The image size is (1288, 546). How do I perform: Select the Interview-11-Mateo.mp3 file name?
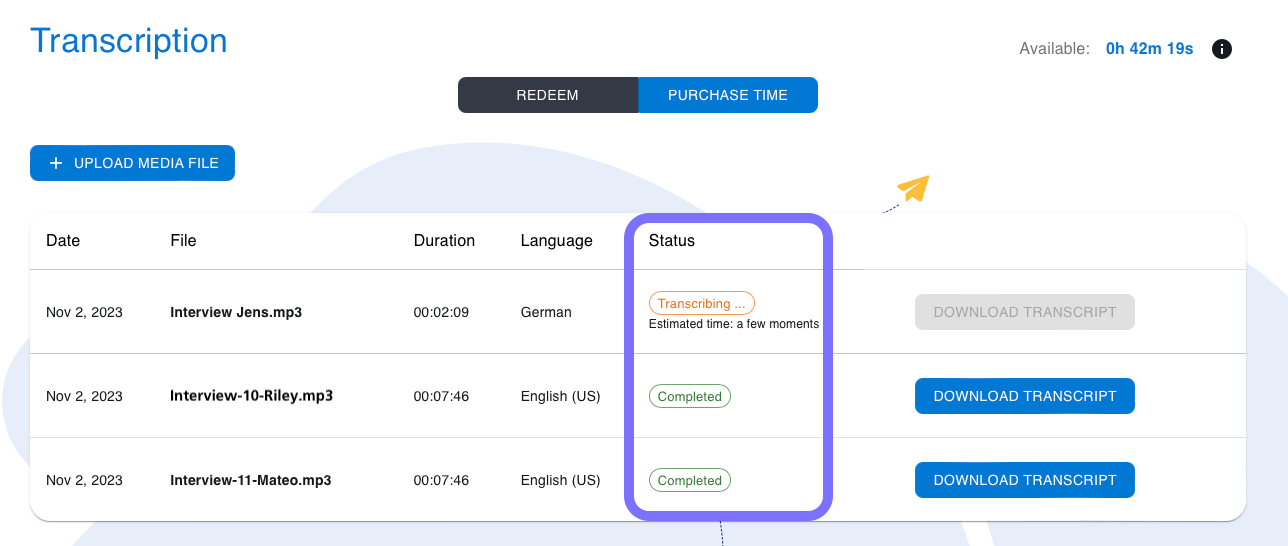click(251, 480)
